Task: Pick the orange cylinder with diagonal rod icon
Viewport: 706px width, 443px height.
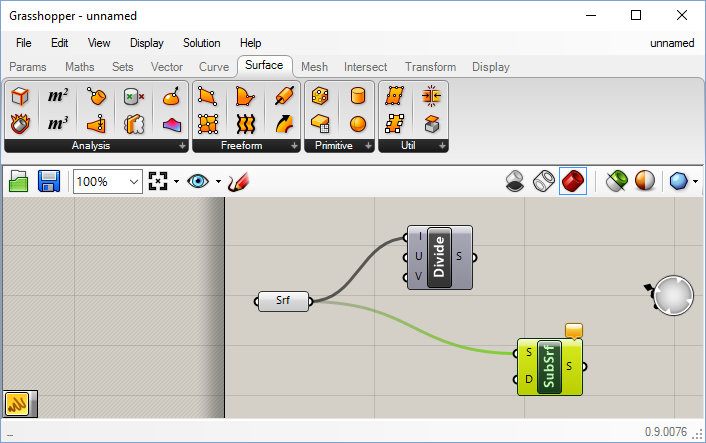Action: tap(284, 96)
